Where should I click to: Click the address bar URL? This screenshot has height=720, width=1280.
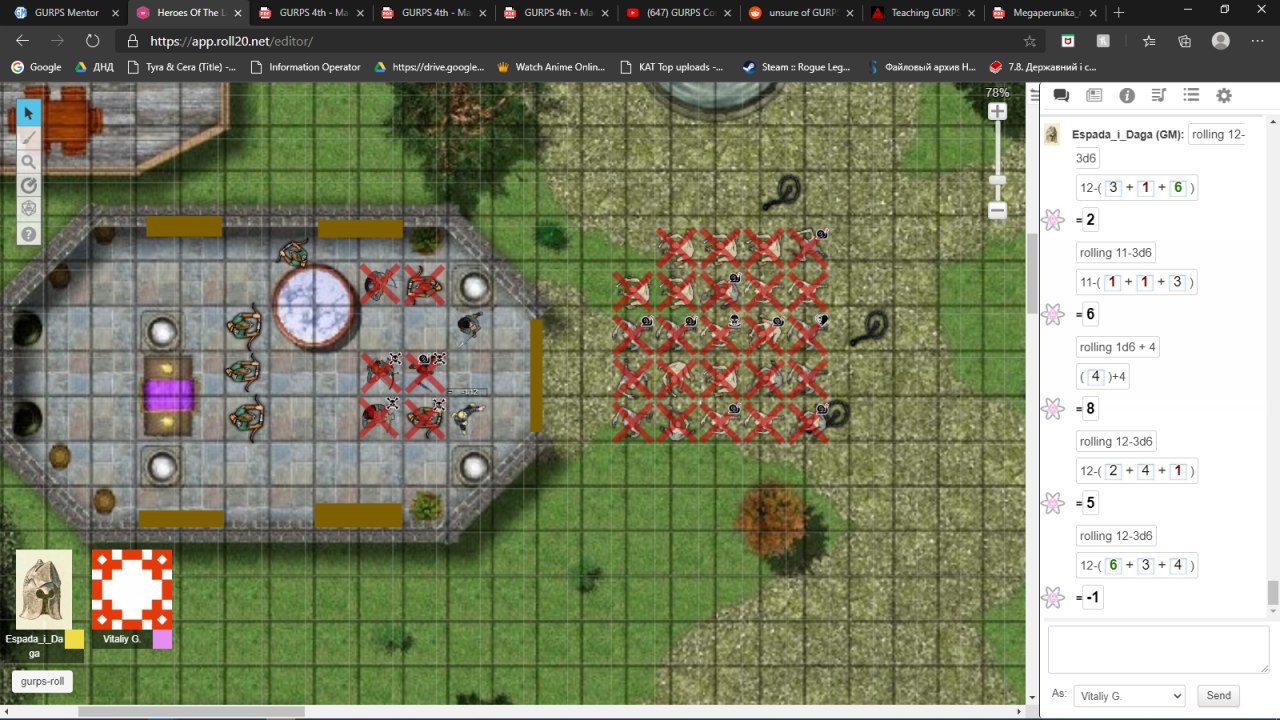coord(231,41)
